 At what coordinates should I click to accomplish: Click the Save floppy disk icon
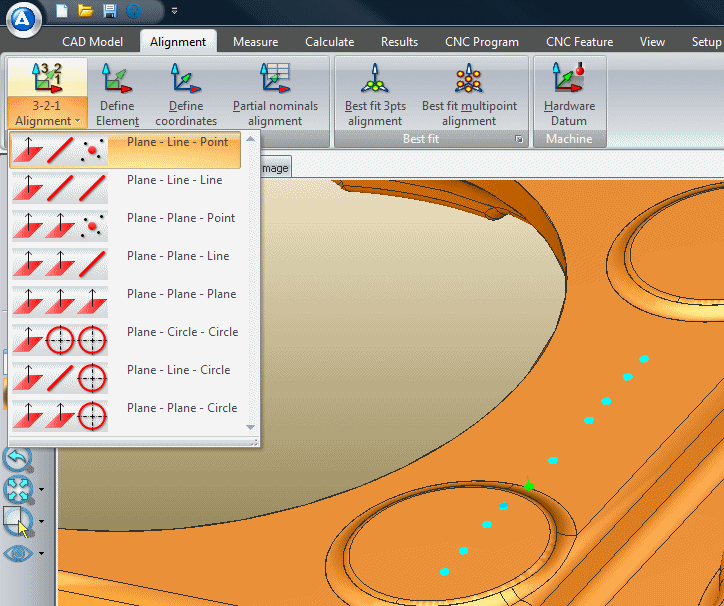pyautogui.click(x=110, y=11)
